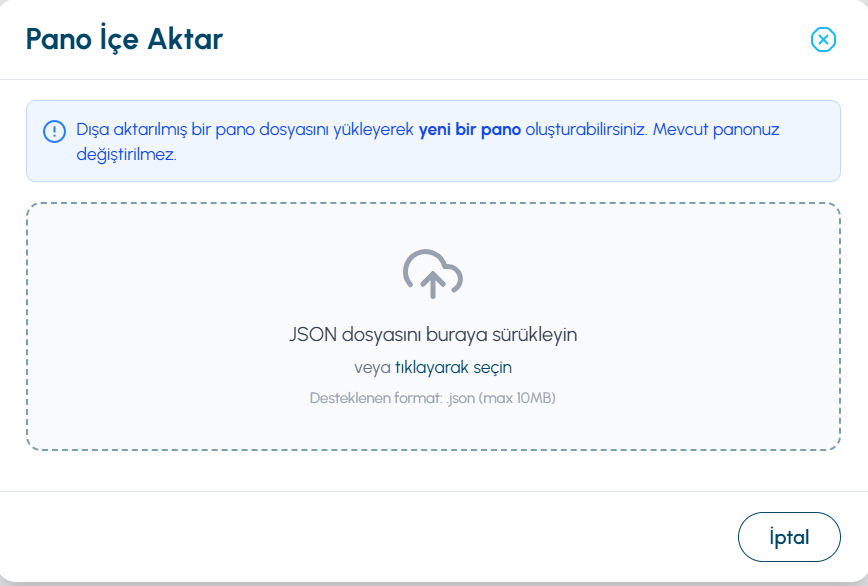
Task: Click the 'Pano İçe Aktar' title
Action: [x=124, y=39]
